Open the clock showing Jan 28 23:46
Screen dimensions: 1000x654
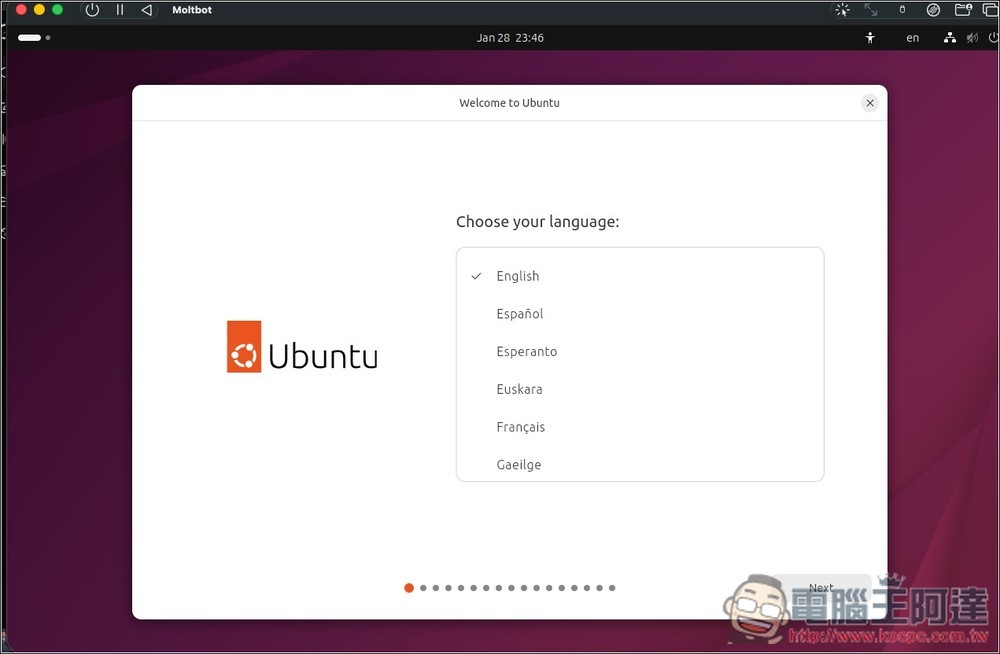click(510, 37)
